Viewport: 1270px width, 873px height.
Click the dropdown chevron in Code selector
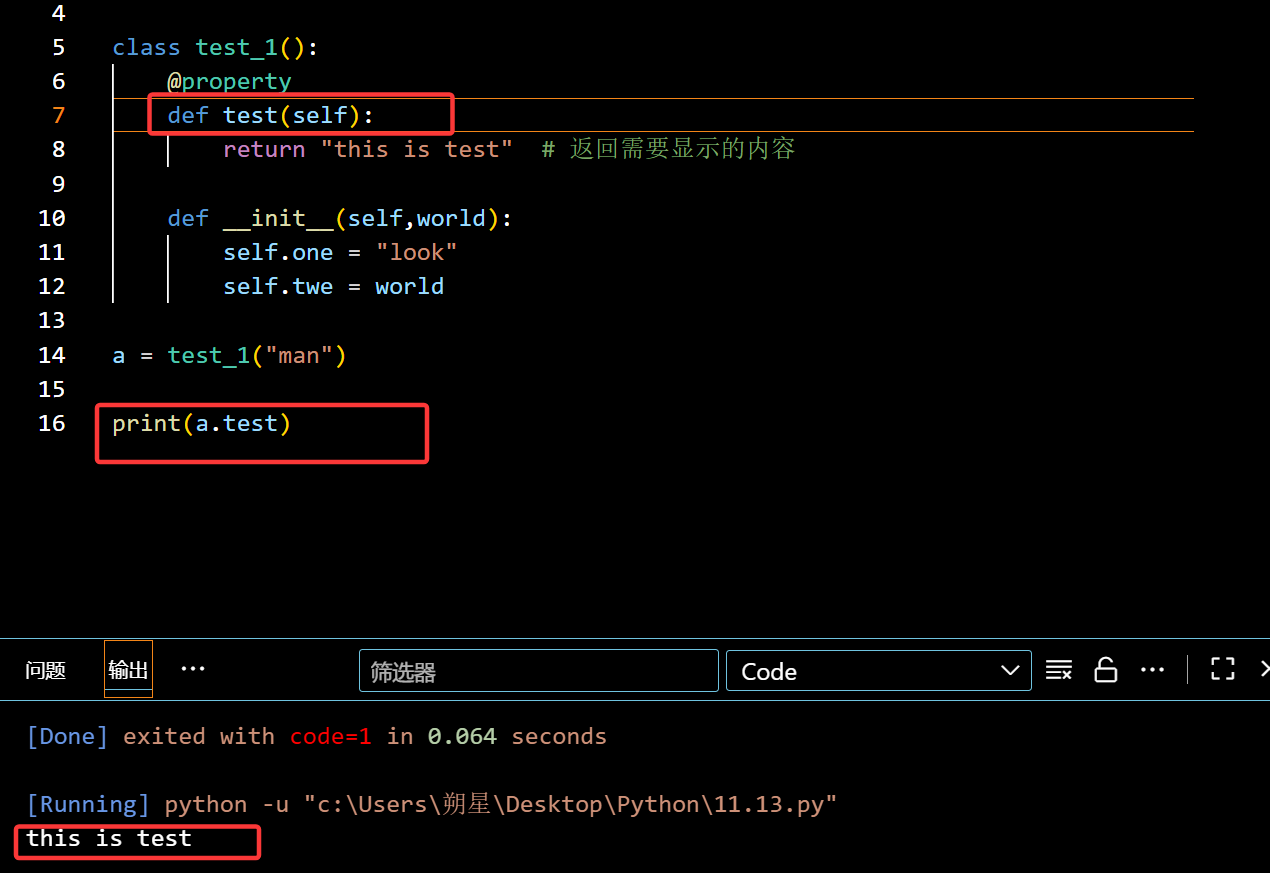1010,671
